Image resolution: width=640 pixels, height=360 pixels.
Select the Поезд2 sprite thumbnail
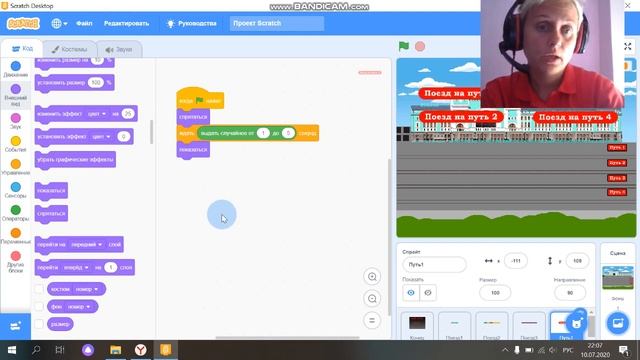[x=491, y=326]
